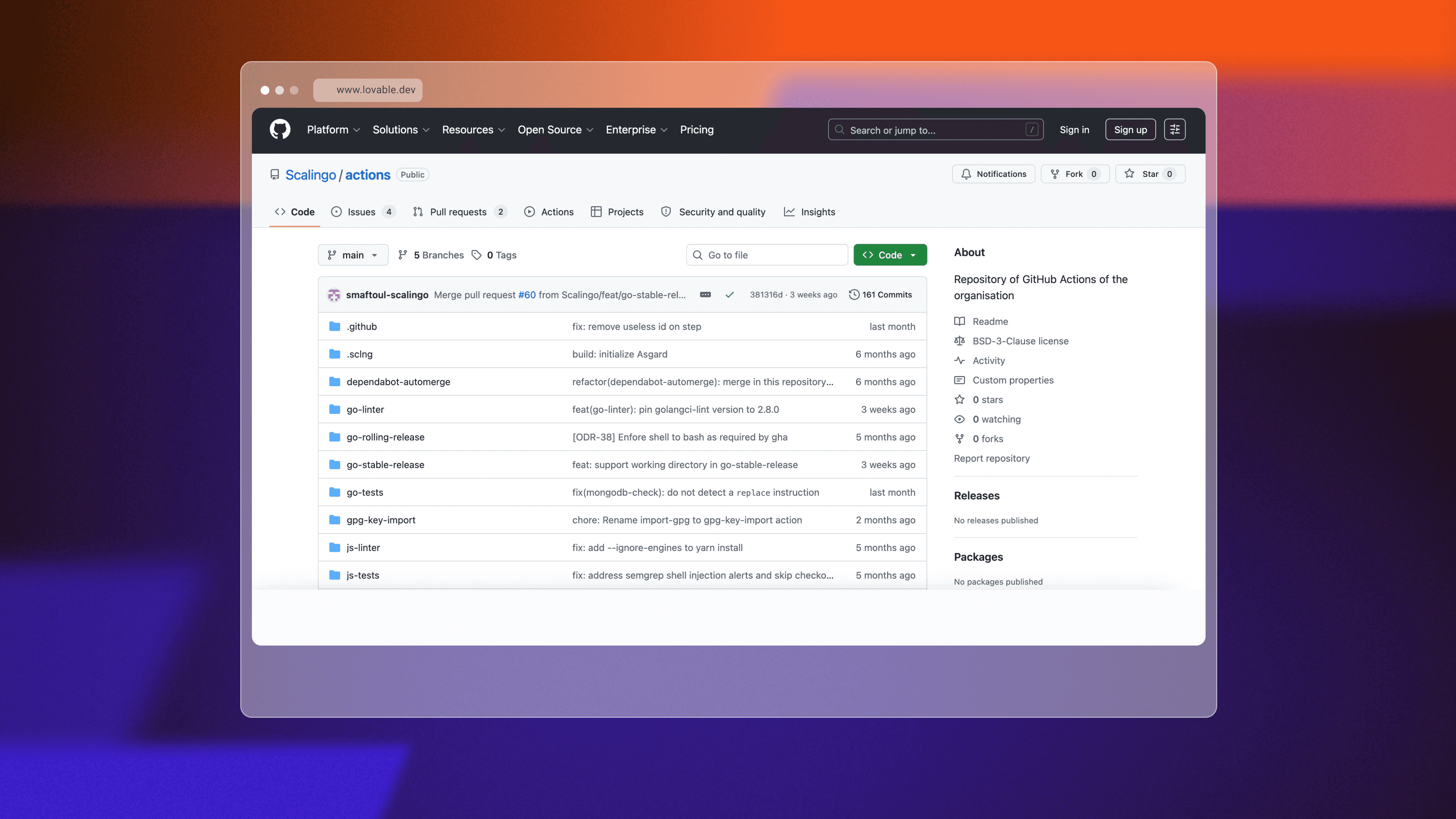Click the Packages heading
This screenshot has width=1456, height=819.
click(978, 557)
